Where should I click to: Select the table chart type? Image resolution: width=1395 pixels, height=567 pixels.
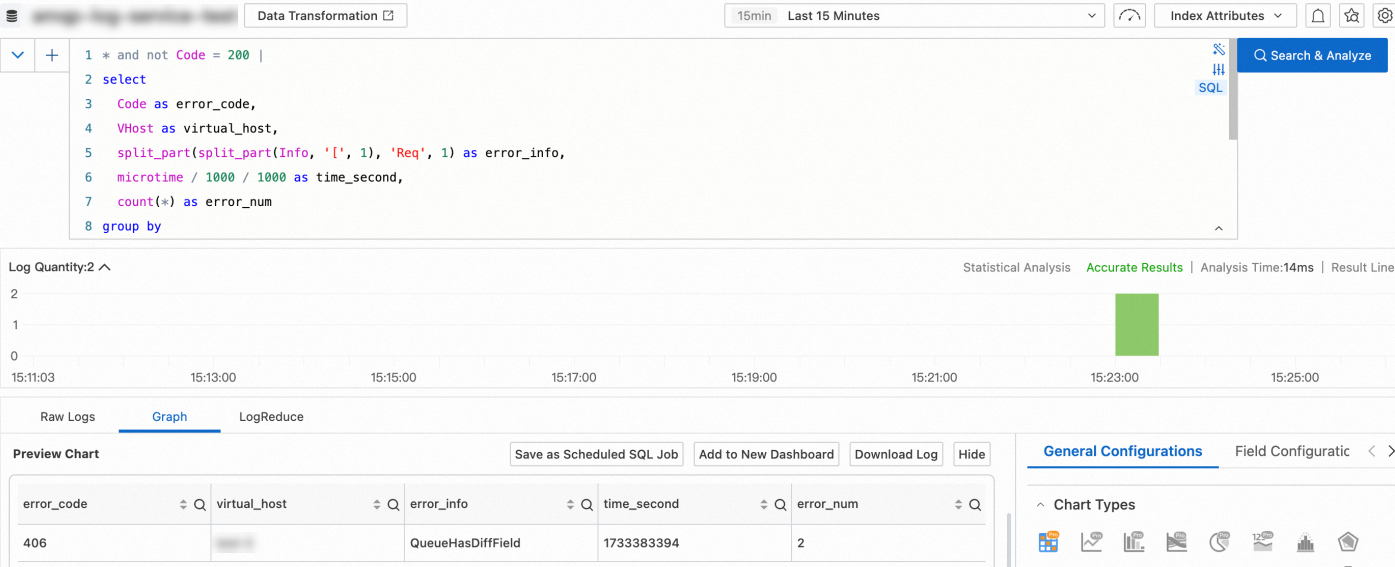tap(1048, 542)
